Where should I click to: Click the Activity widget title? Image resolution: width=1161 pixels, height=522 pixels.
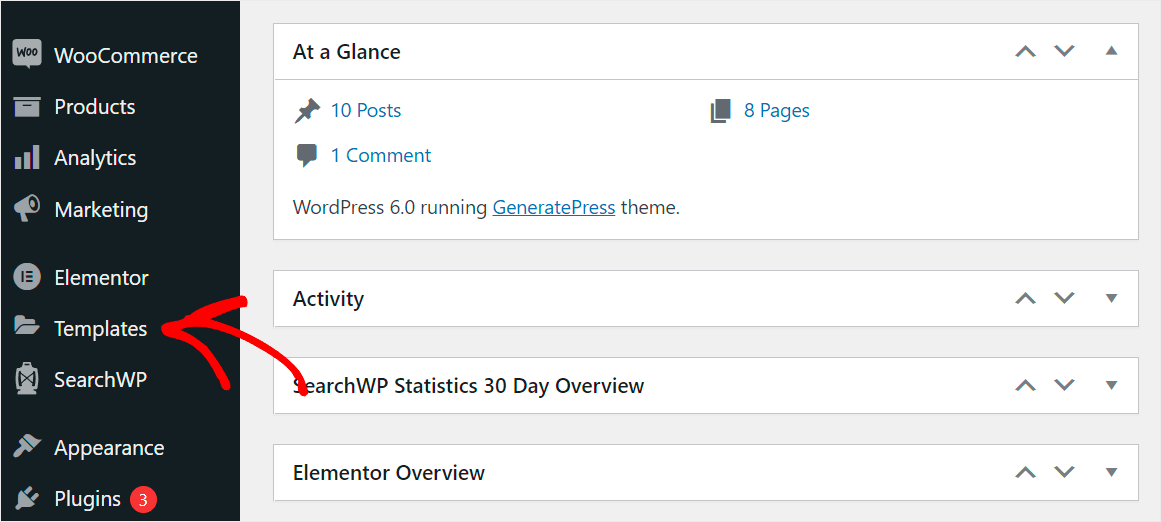328,299
